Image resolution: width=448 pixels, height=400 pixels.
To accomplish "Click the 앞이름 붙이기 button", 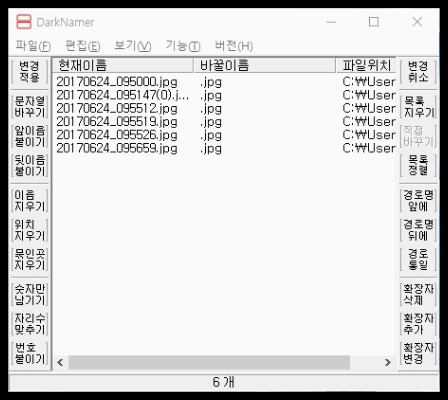I will click(30, 136).
